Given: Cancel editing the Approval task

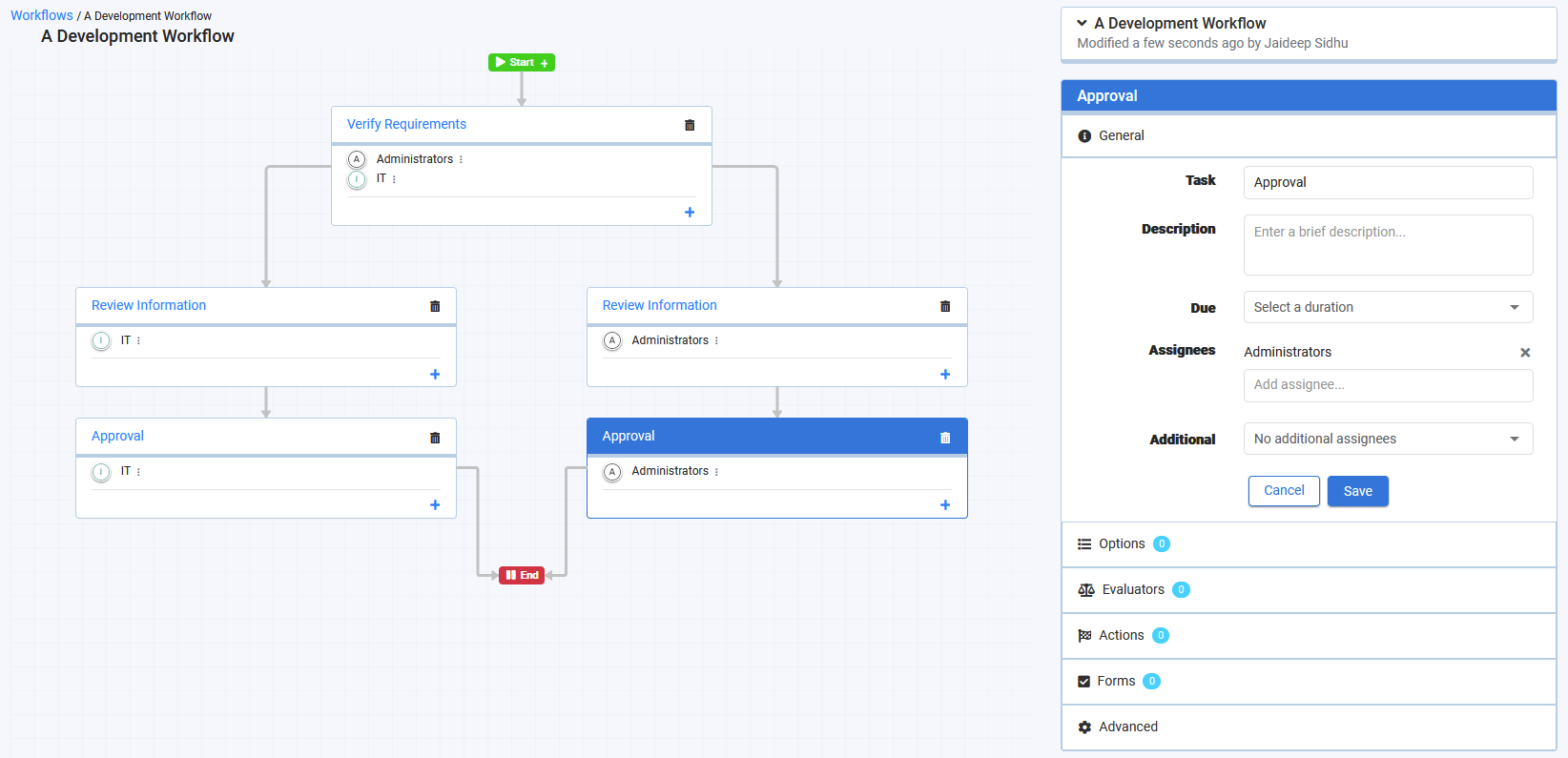Looking at the screenshot, I should (1284, 490).
